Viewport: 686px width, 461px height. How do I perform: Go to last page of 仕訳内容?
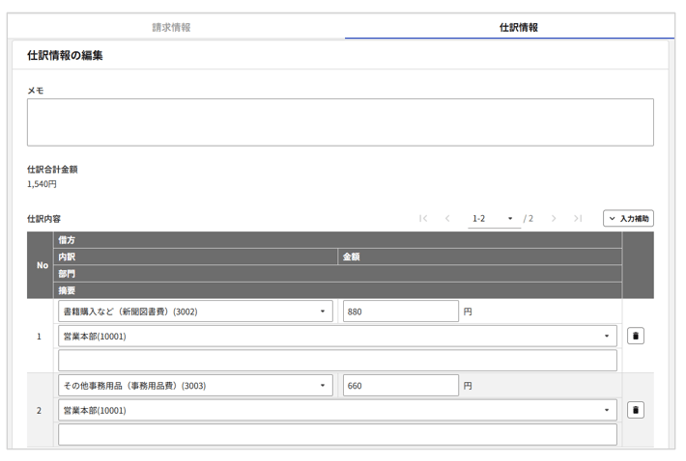point(578,218)
